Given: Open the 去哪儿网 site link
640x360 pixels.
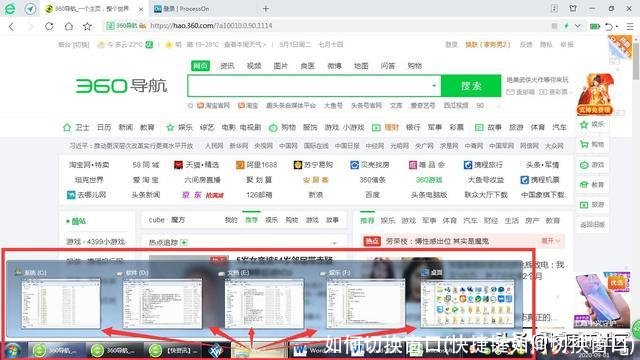Looking at the screenshot, I should 87,195.
